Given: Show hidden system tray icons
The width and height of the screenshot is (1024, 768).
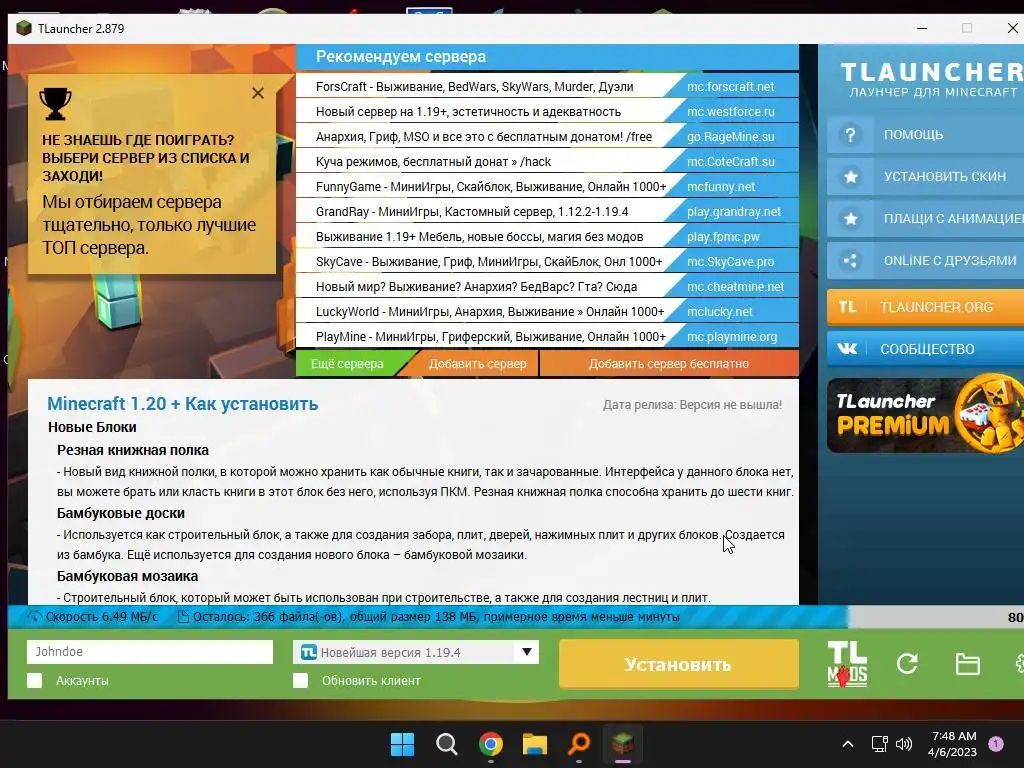Looking at the screenshot, I should 848,744.
